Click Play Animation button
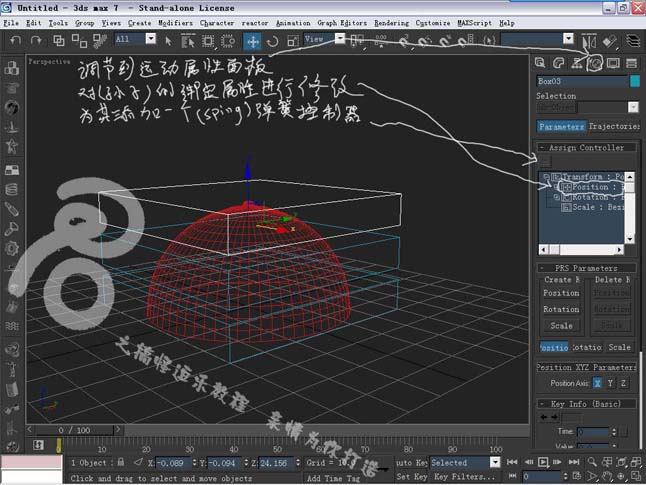This screenshot has width=646, height=485. click(x=543, y=462)
